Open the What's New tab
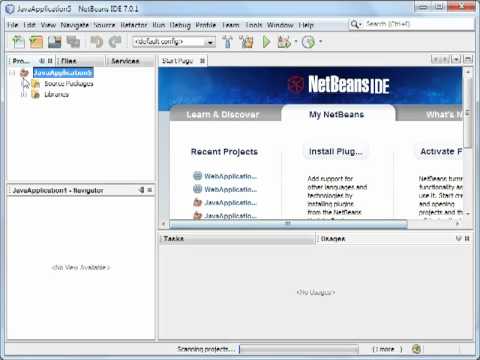Image resolution: width=480 pixels, height=360 pixels. click(x=444, y=115)
